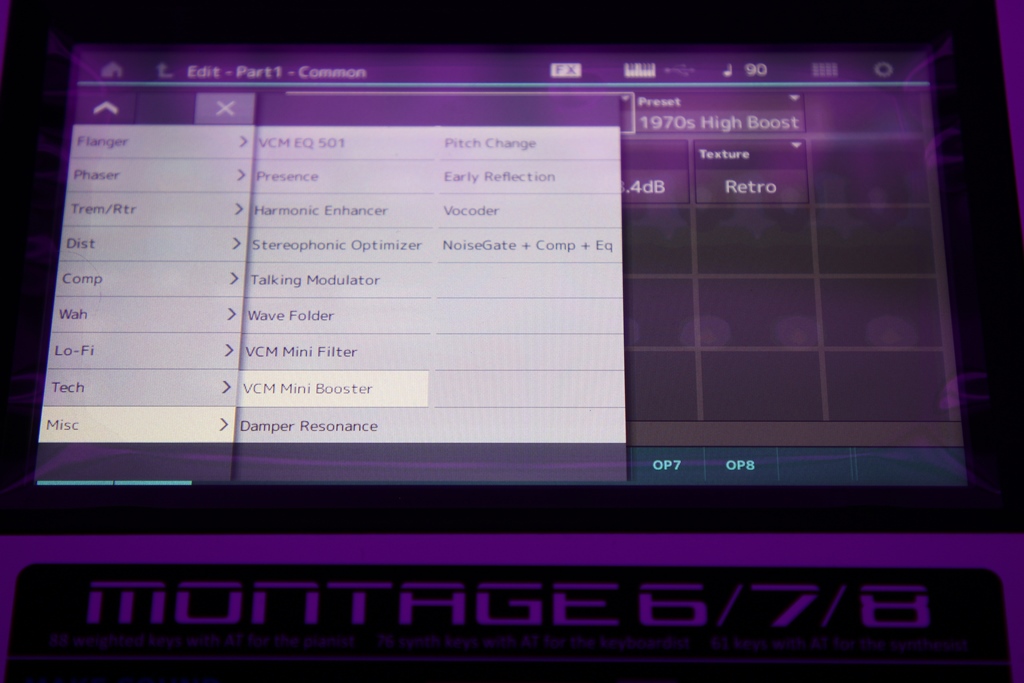Open the settings gear icon

pos(883,69)
